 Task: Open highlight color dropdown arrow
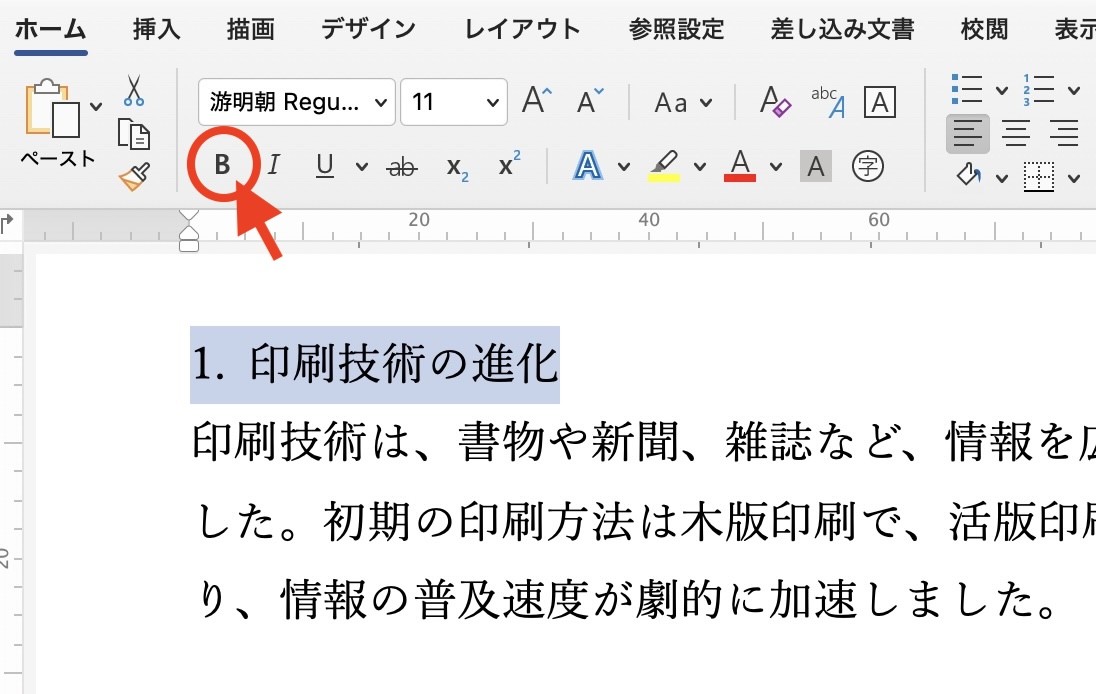[700, 166]
